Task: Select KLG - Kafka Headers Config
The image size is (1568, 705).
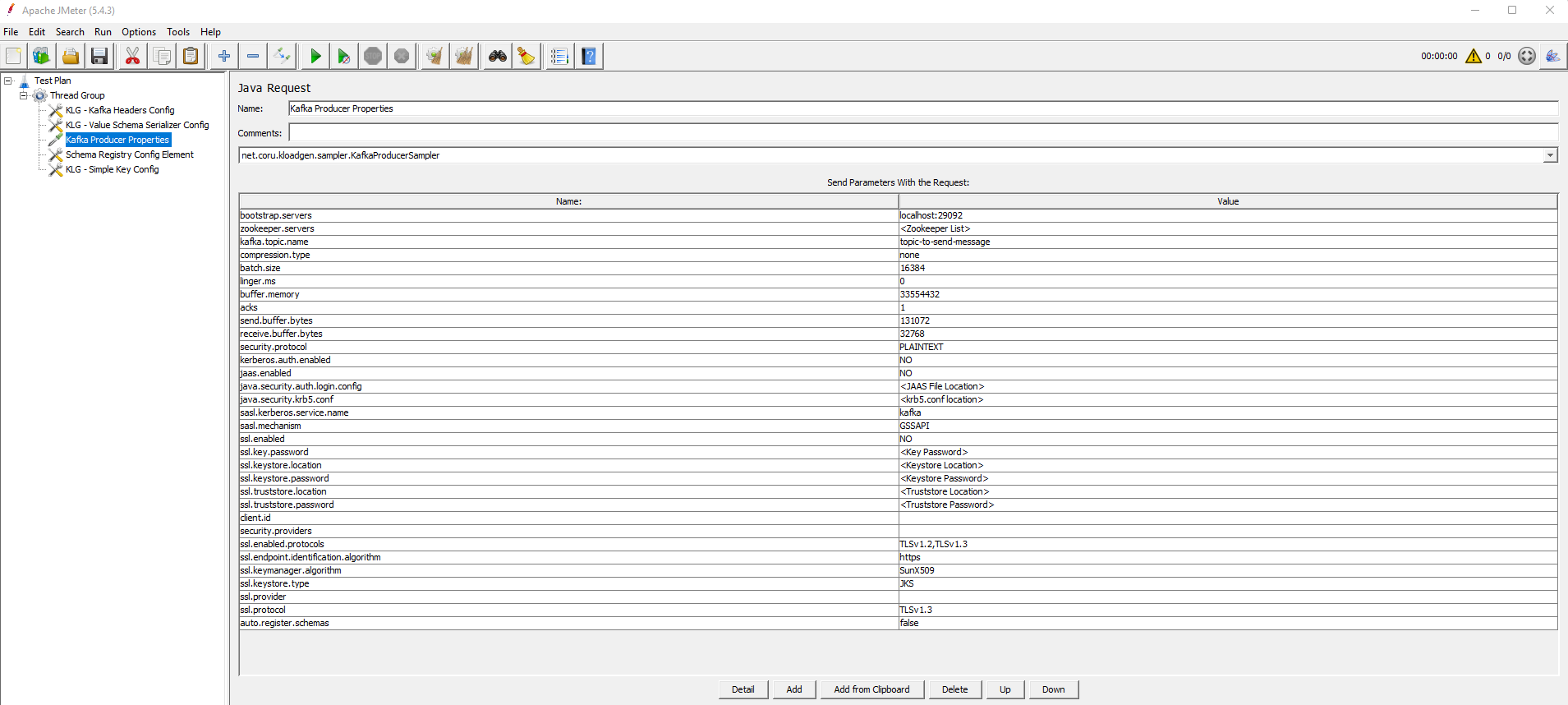Action: (x=120, y=110)
